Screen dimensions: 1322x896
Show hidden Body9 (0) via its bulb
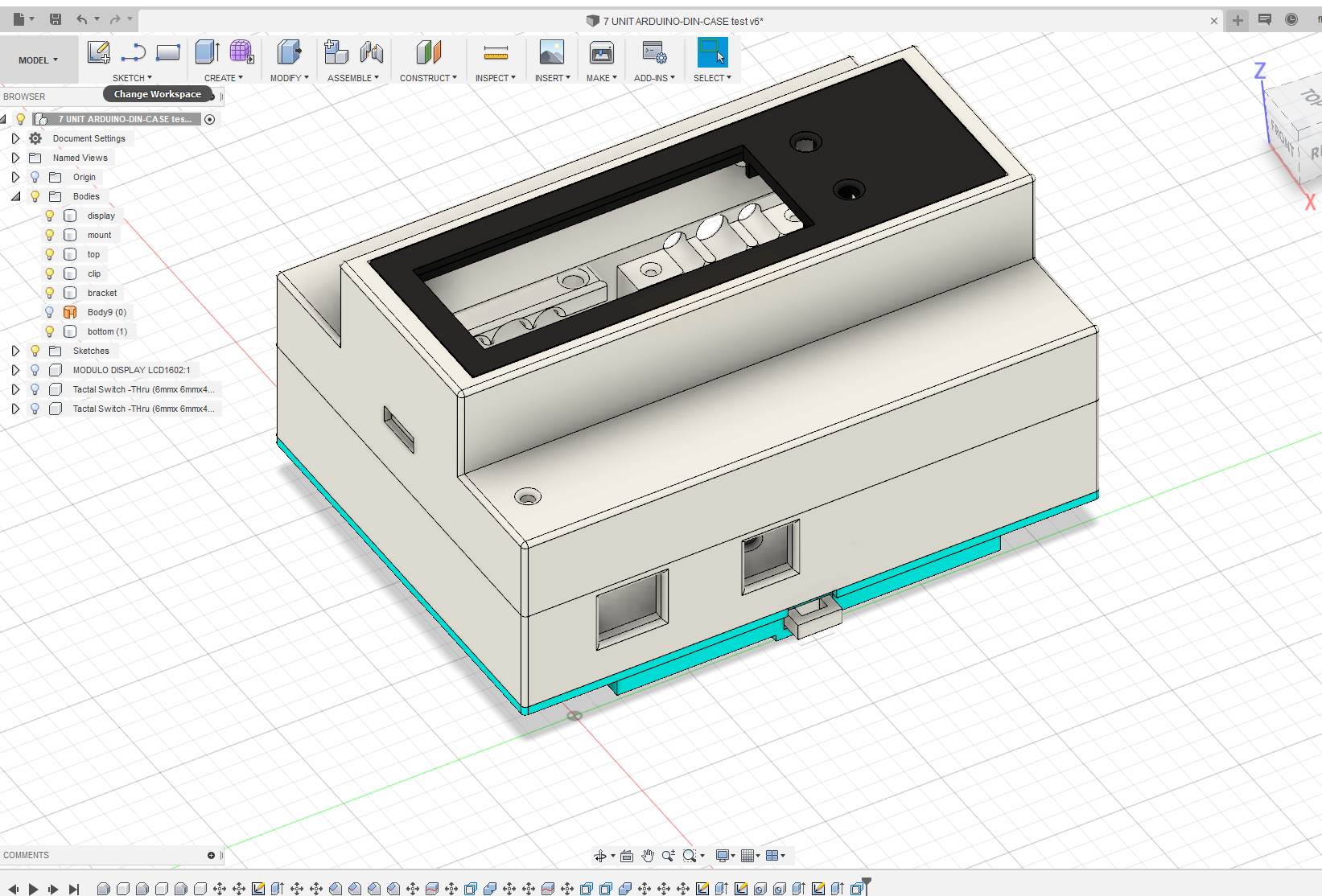pyautogui.click(x=49, y=312)
